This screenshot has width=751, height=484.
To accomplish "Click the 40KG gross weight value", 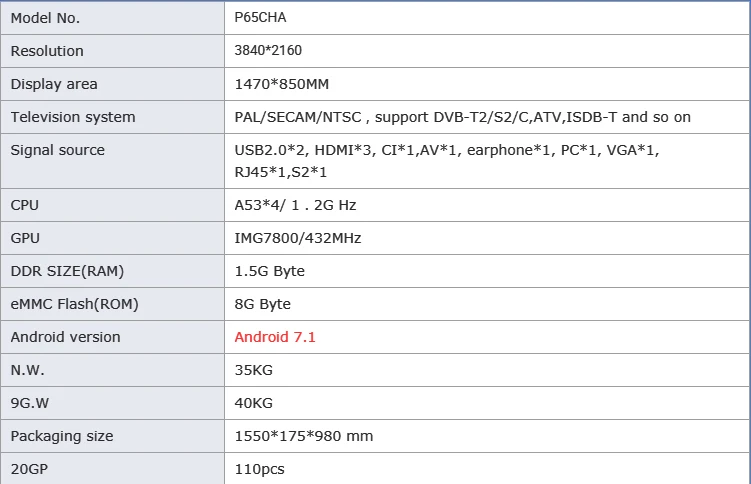I will coord(254,403).
